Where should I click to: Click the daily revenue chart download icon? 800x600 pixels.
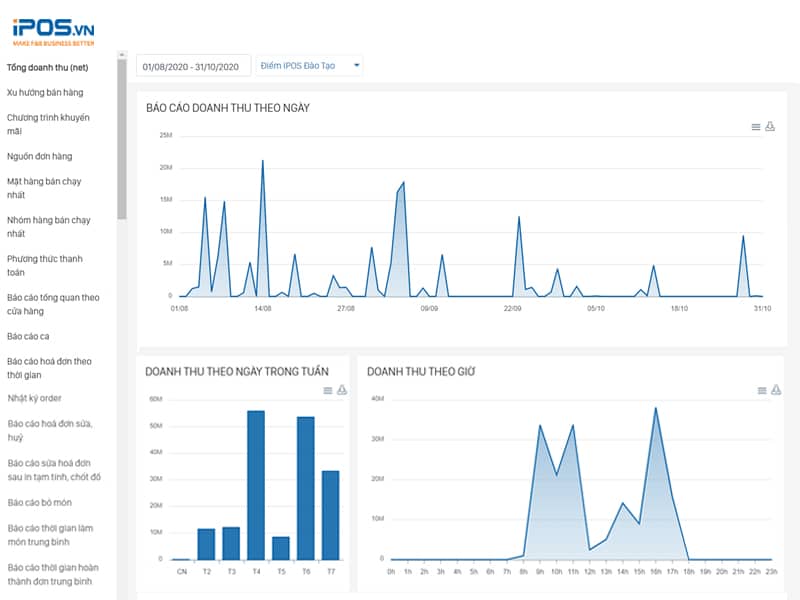pos(770,127)
